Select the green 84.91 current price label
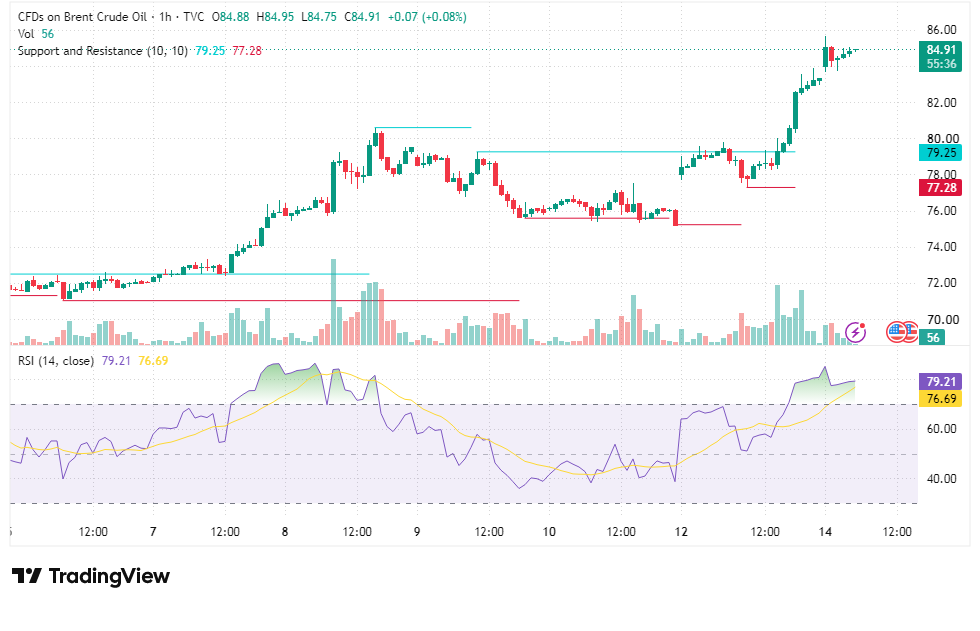The image size is (980, 631). 940,56
